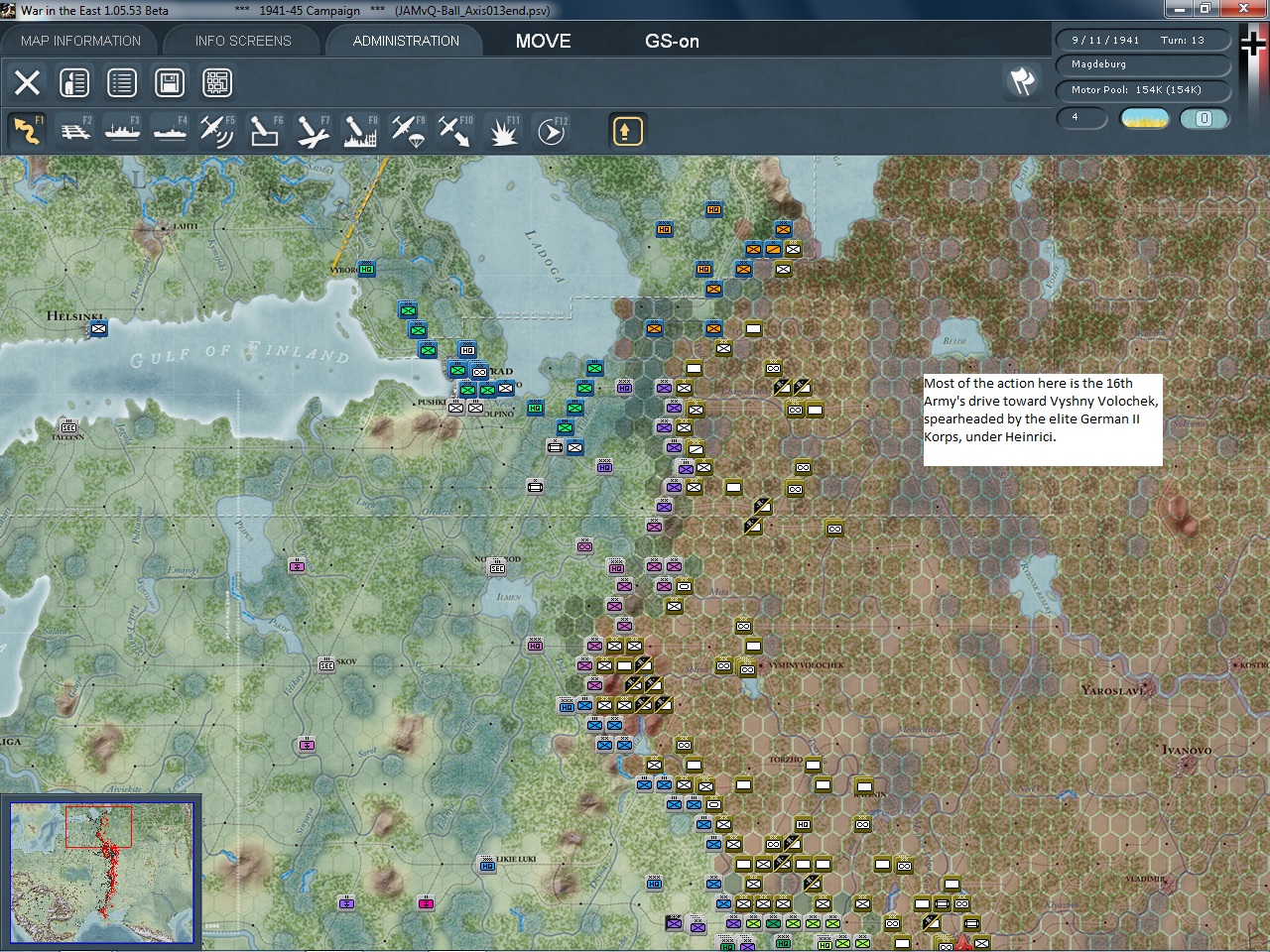The image size is (1270, 952).
Task: Select the F6 bomb unit mode icon
Action: (265, 131)
